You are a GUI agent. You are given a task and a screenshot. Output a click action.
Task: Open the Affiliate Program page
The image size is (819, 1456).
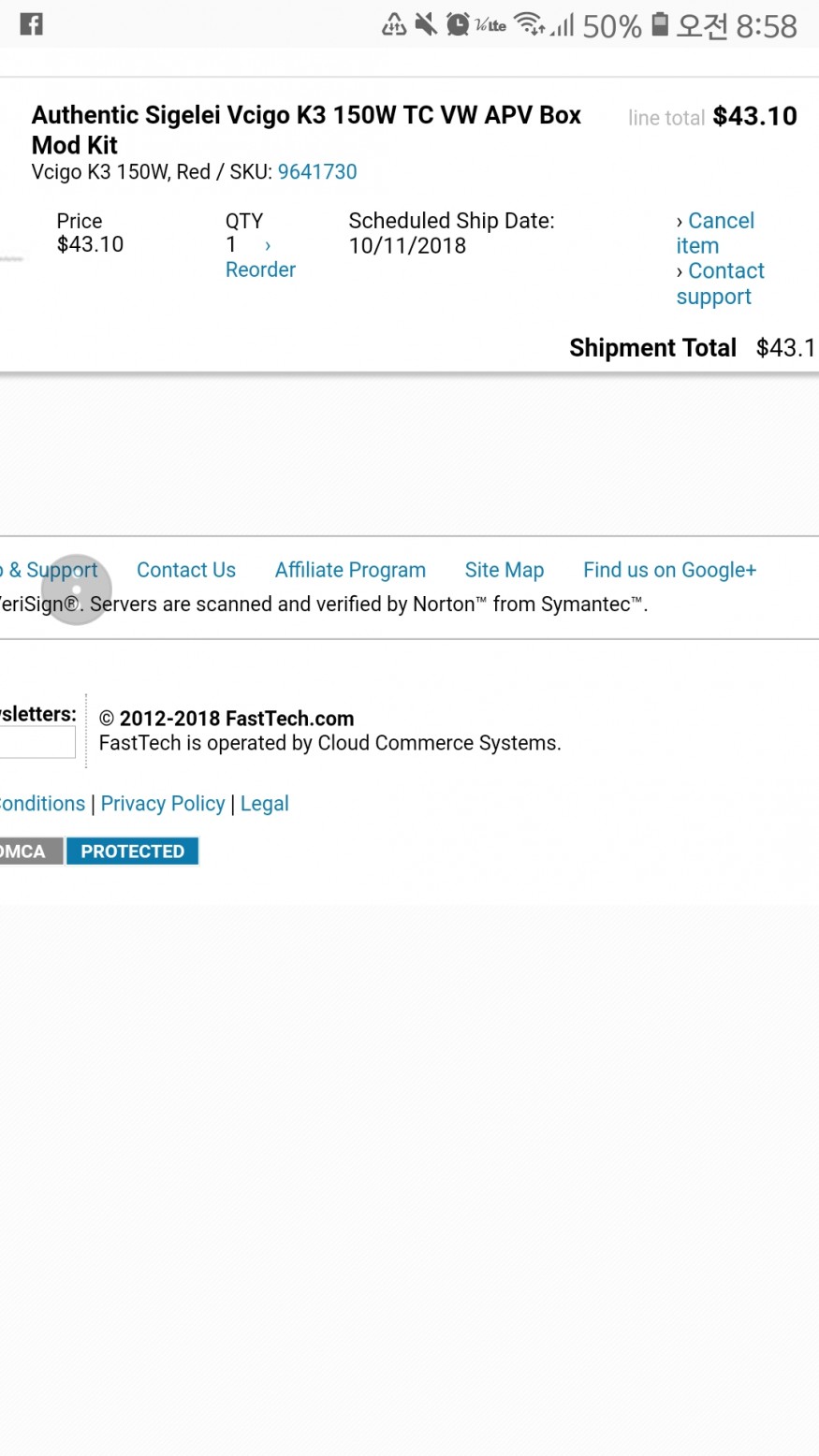[350, 570]
